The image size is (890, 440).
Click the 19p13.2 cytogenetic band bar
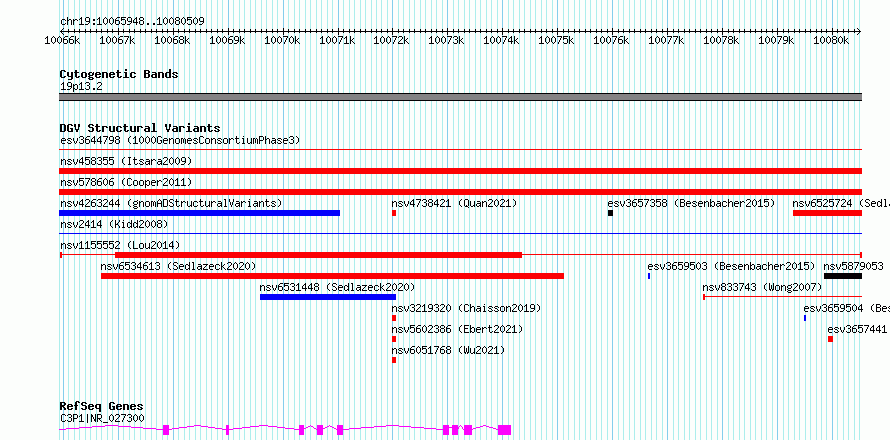(460, 97)
